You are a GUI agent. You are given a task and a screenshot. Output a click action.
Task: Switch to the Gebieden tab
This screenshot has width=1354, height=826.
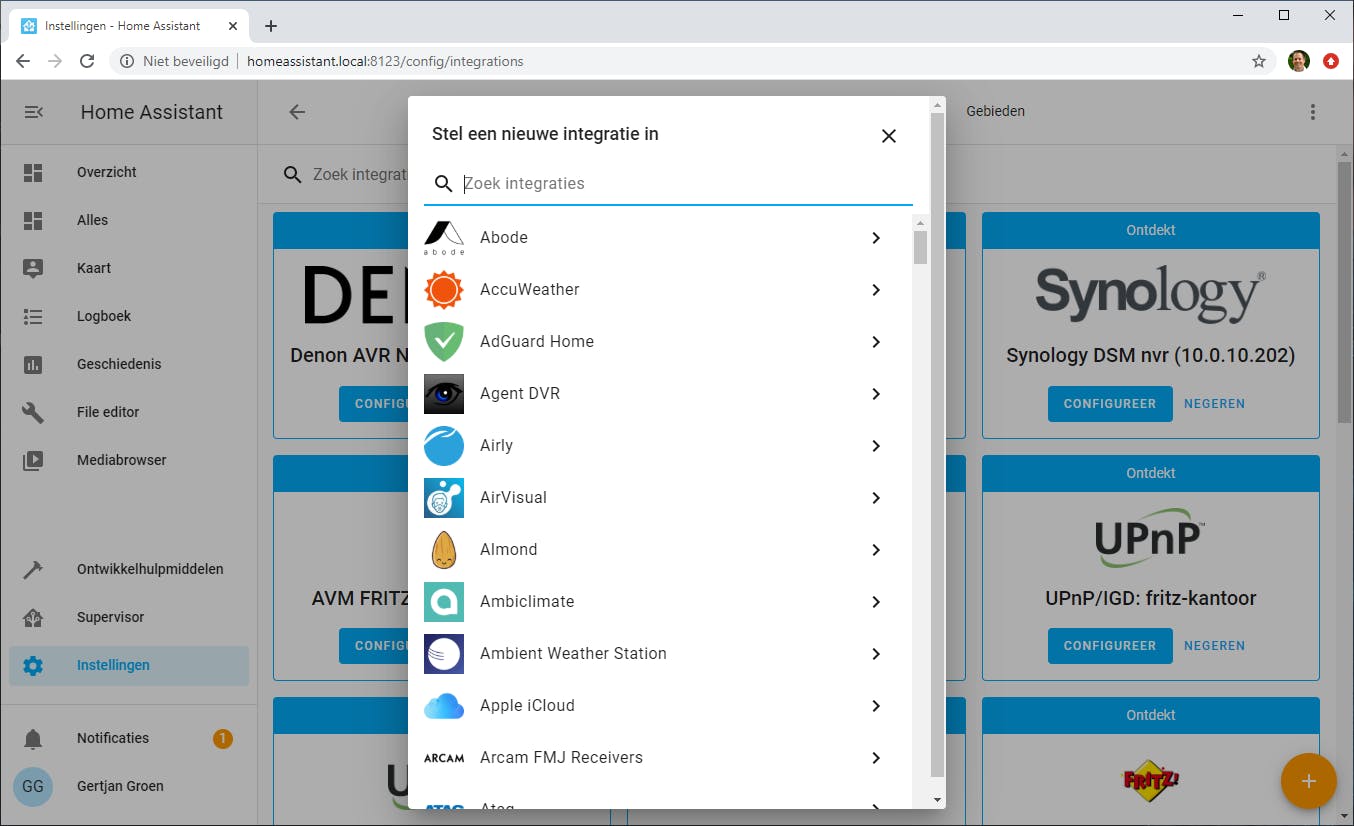point(995,112)
